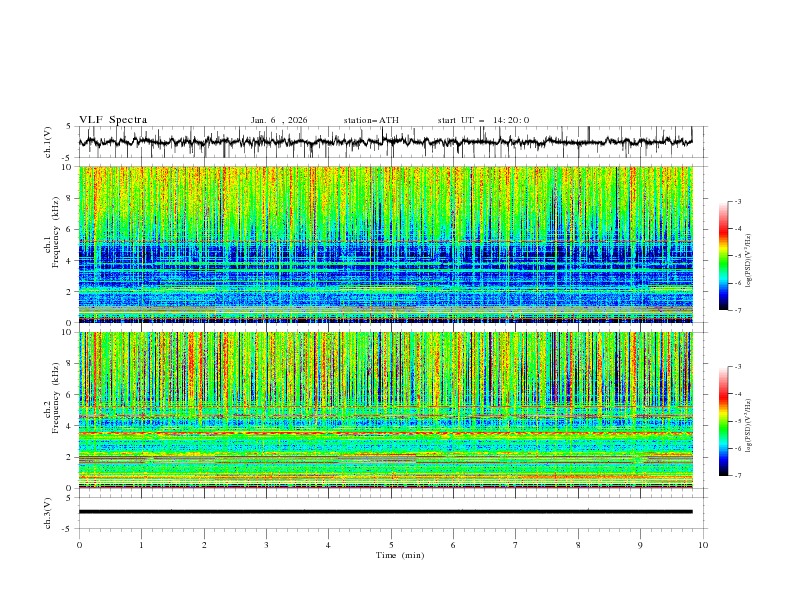Click the '6' kHz tick on ch.2 spectrogram
792x612 pixels.
71,394
